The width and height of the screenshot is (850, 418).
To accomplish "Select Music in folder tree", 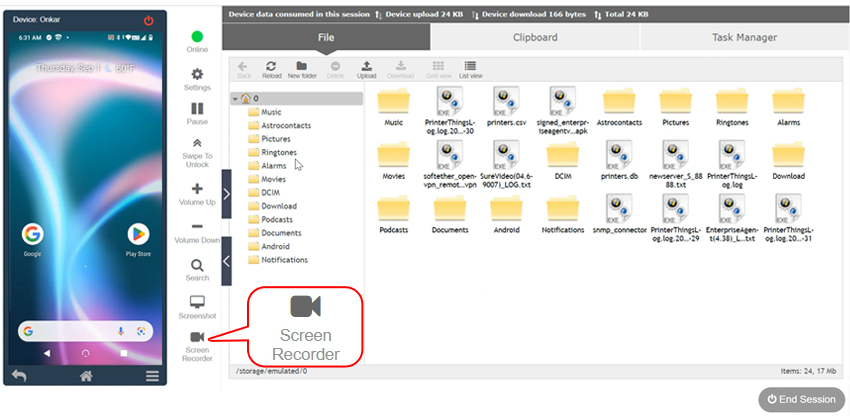I will coord(271,112).
